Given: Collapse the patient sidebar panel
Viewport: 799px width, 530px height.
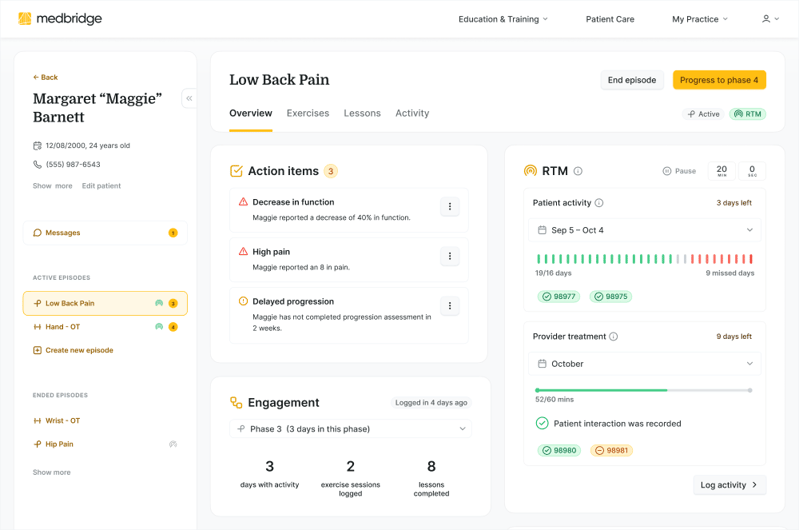Looking at the screenshot, I should 188,98.
